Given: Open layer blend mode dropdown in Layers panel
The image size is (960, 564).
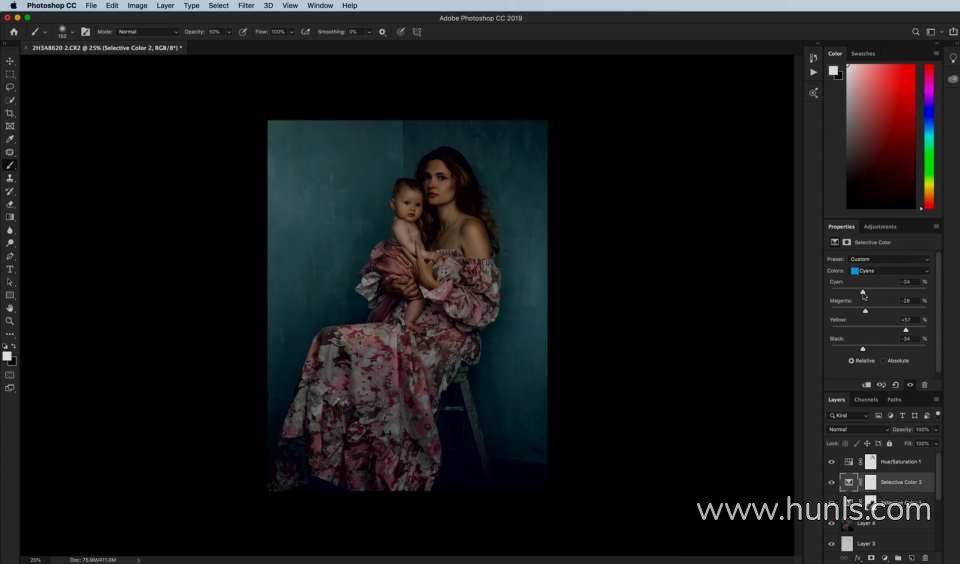Looking at the screenshot, I should pos(858,429).
